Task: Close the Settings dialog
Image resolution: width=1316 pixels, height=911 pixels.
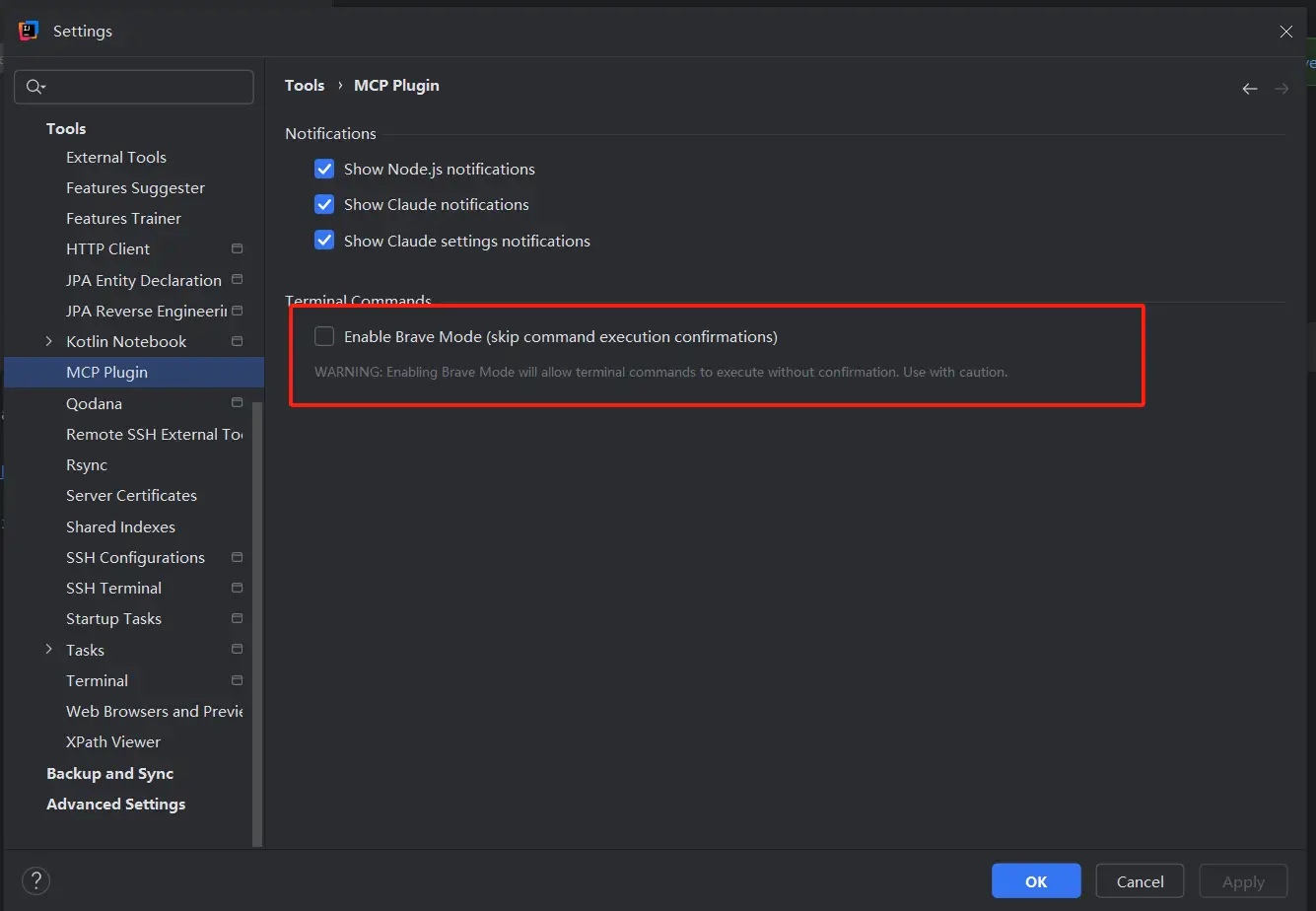Action: [1286, 32]
